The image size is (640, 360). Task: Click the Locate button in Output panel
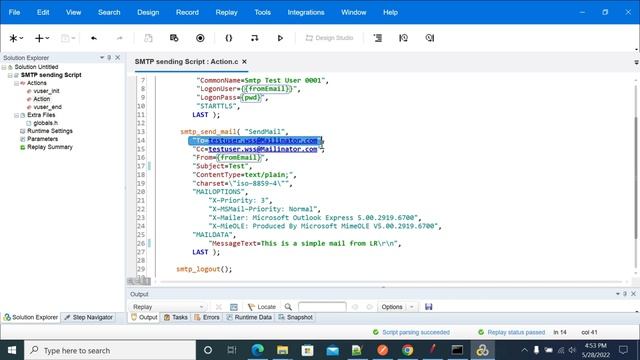click(262, 307)
